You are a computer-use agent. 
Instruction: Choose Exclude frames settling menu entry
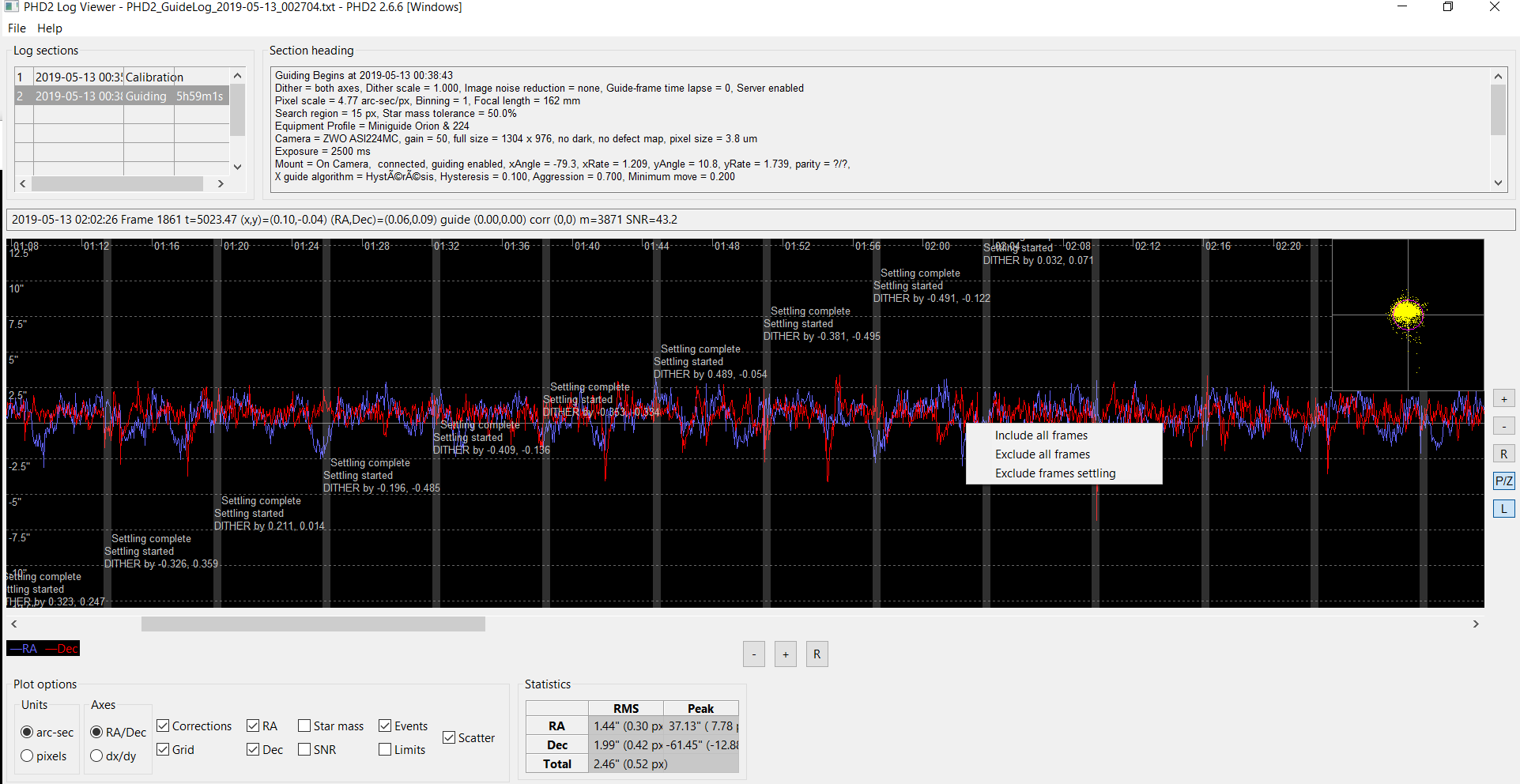click(x=1055, y=473)
